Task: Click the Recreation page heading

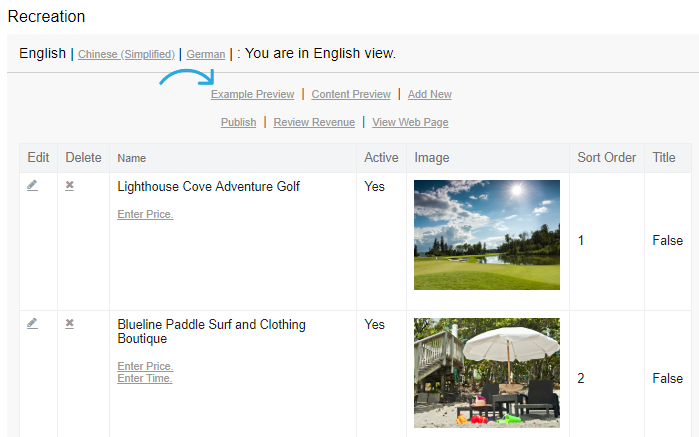Action: pyautogui.click(x=46, y=16)
